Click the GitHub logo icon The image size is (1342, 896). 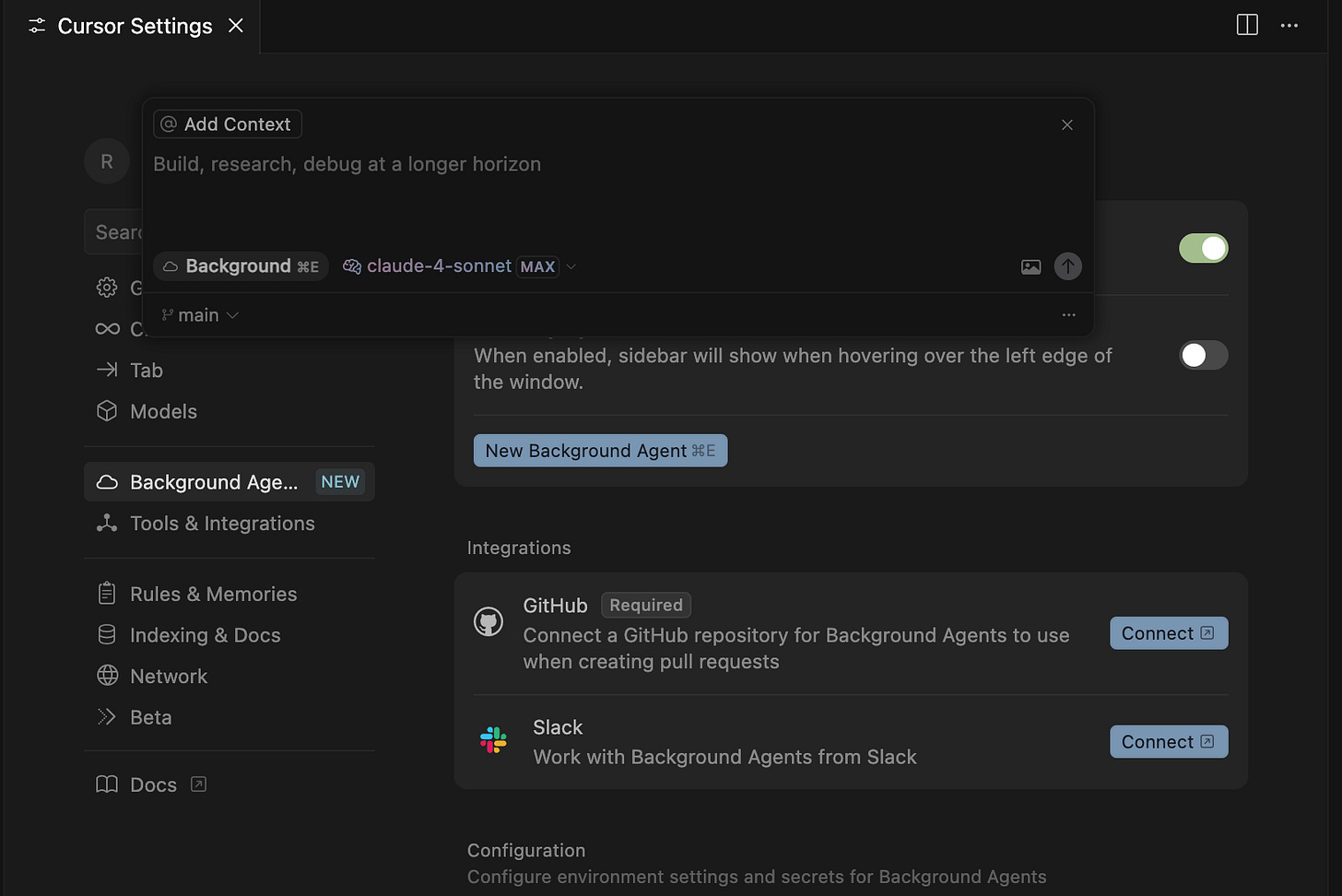(489, 622)
